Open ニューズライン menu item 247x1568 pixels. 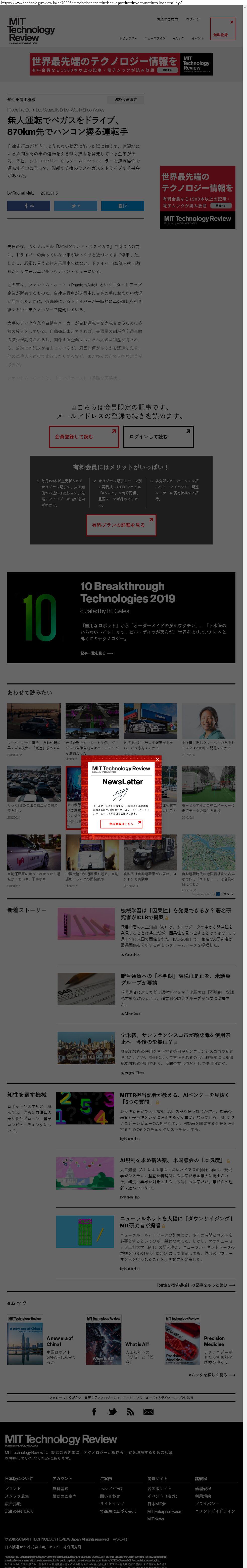155,38
